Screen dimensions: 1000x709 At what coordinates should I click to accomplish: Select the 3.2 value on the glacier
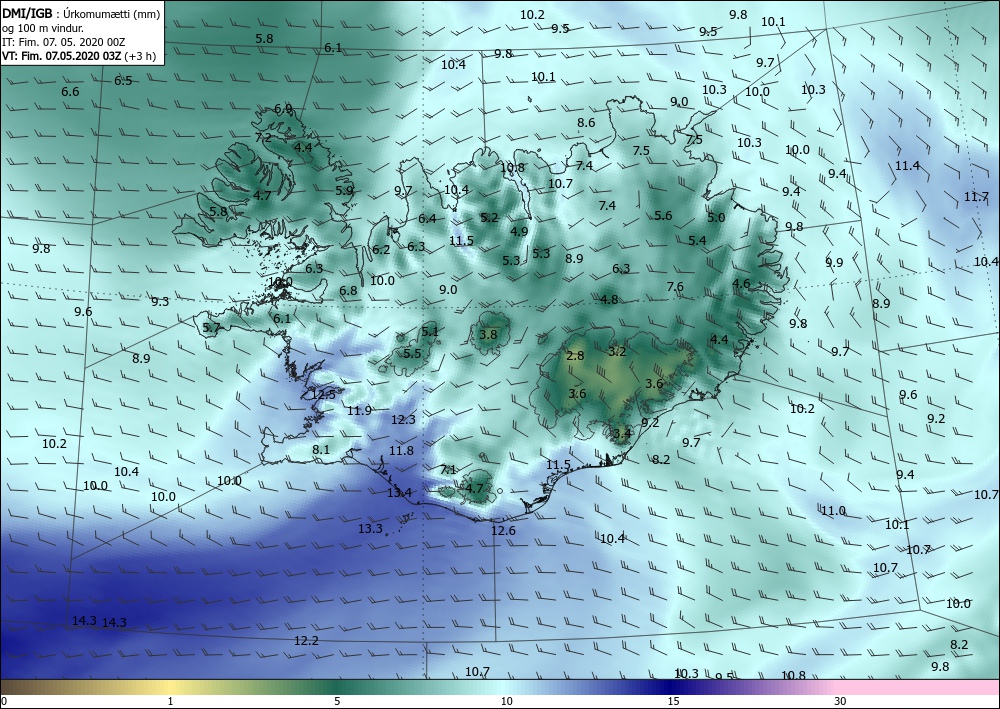(x=617, y=351)
